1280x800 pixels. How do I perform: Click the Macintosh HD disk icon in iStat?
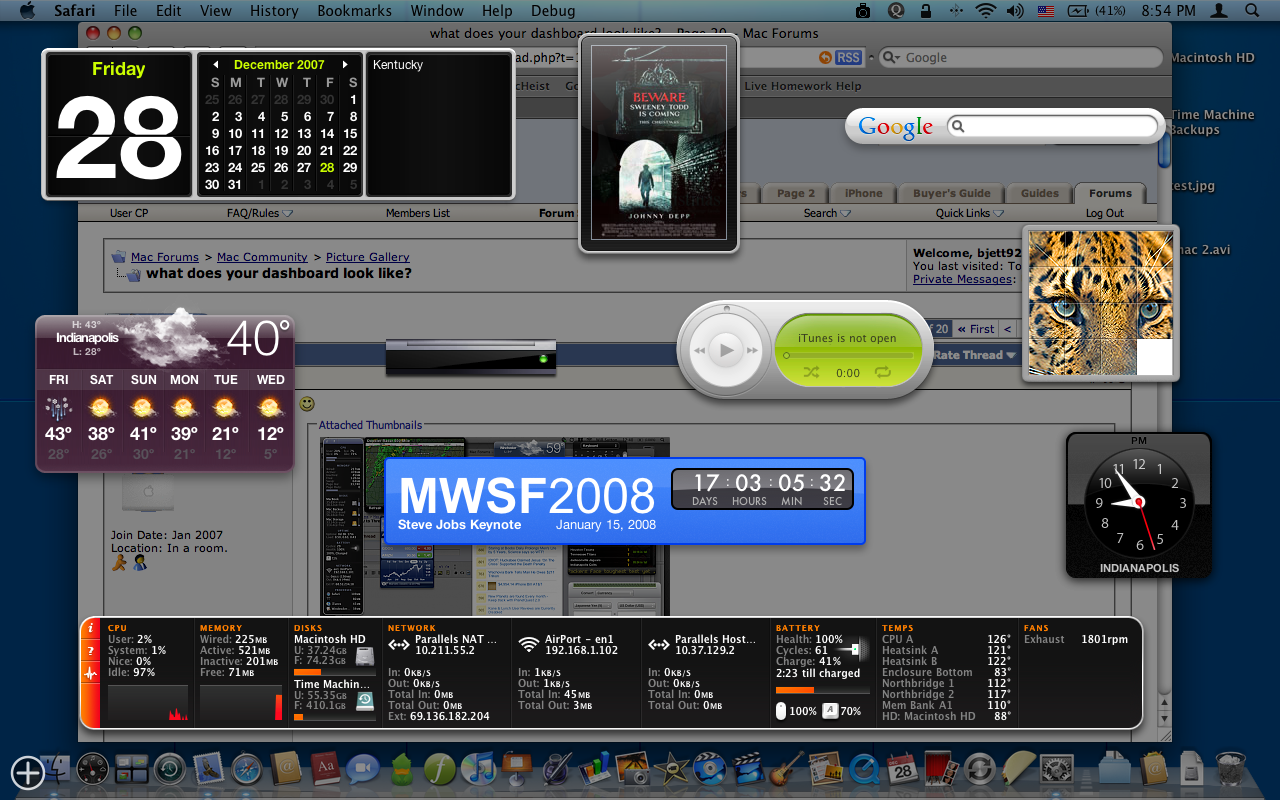tap(365, 656)
